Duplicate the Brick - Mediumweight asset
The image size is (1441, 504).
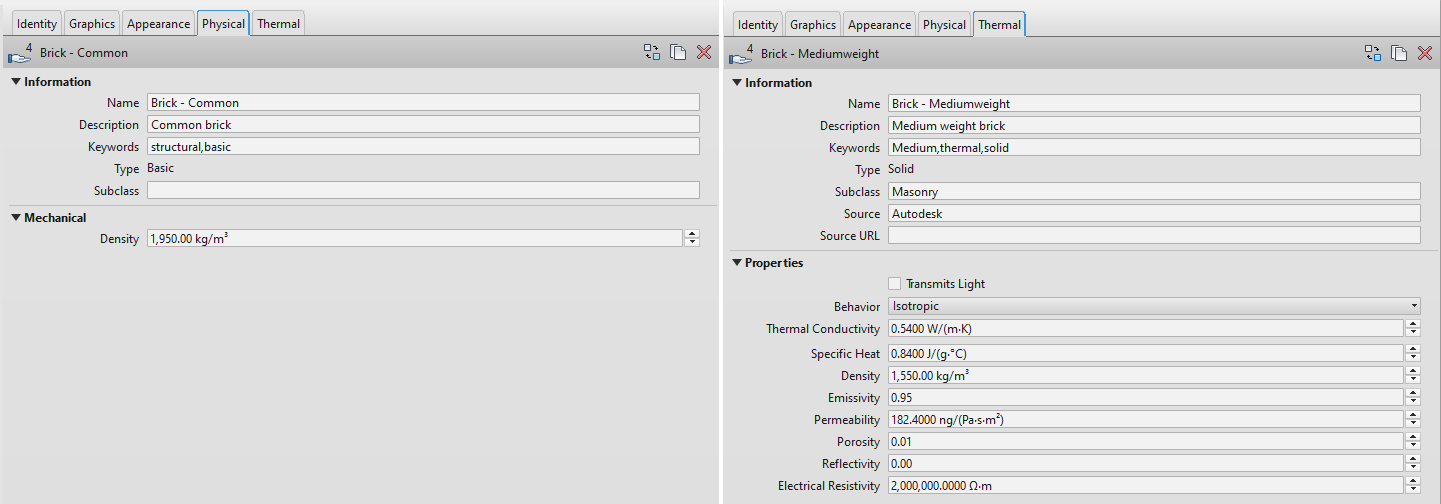coord(1399,53)
